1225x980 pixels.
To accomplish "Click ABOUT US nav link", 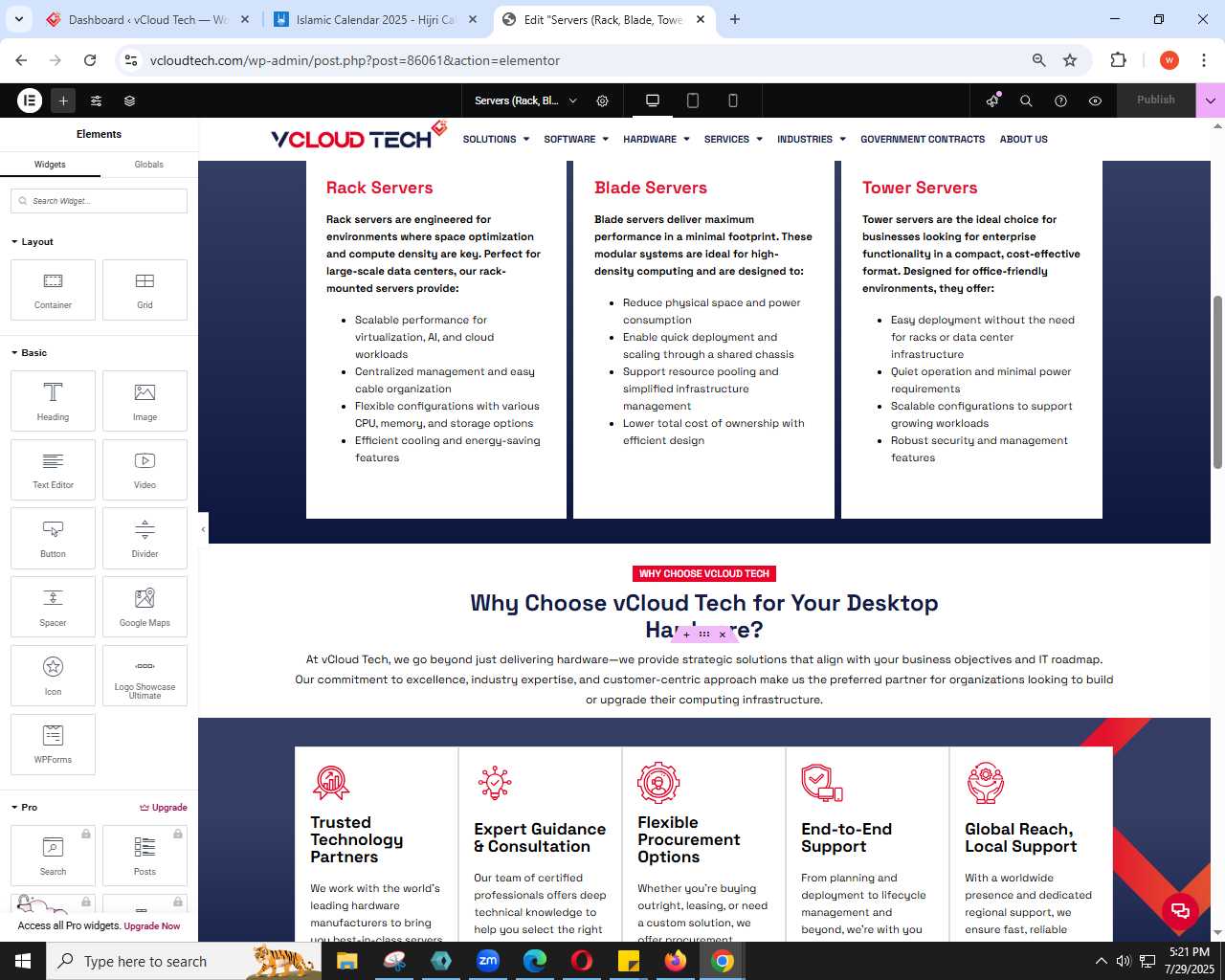I will pyautogui.click(x=1024, y=140).
